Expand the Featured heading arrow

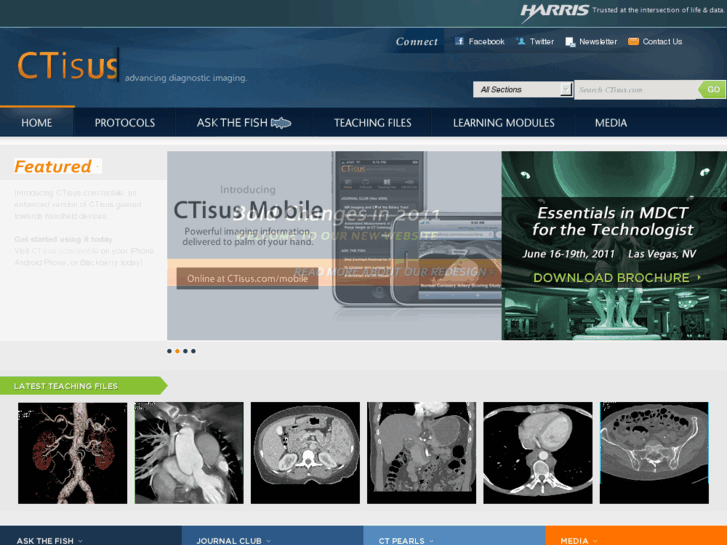click(97, 167)
